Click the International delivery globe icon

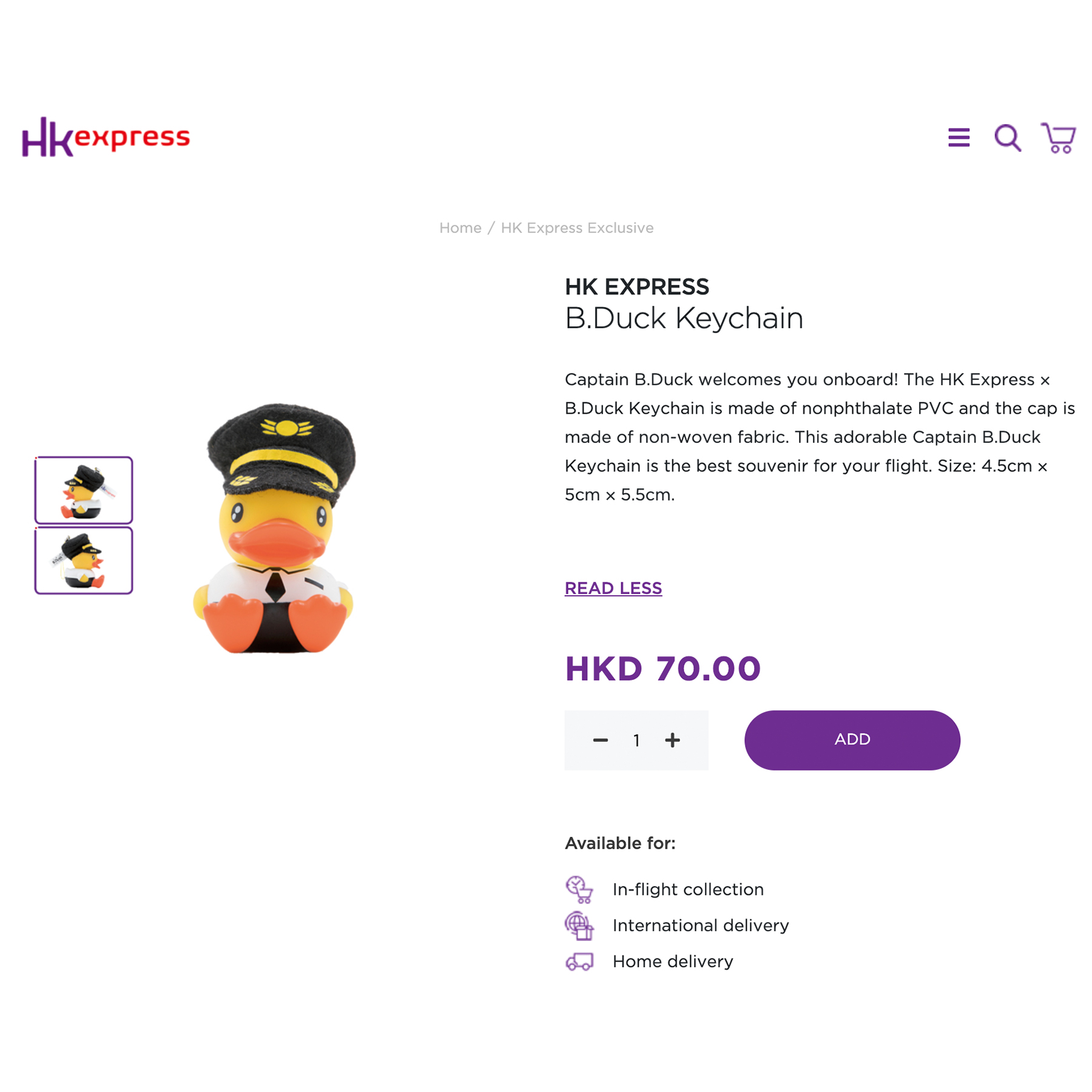point(579,926)
